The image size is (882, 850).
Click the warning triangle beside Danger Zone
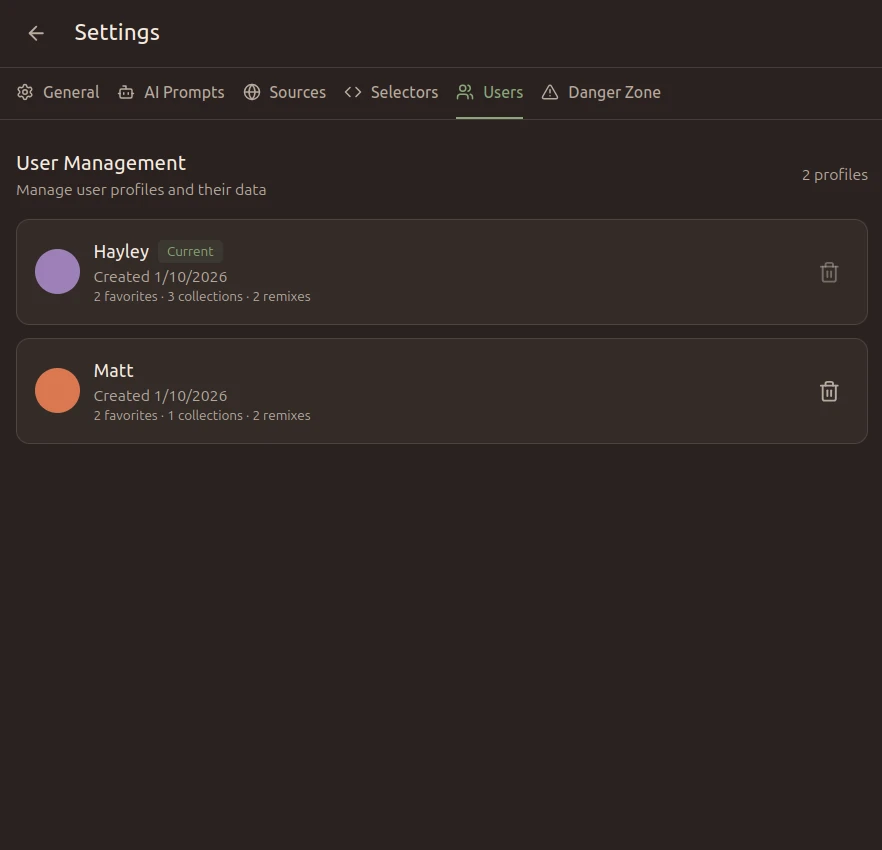549,92
